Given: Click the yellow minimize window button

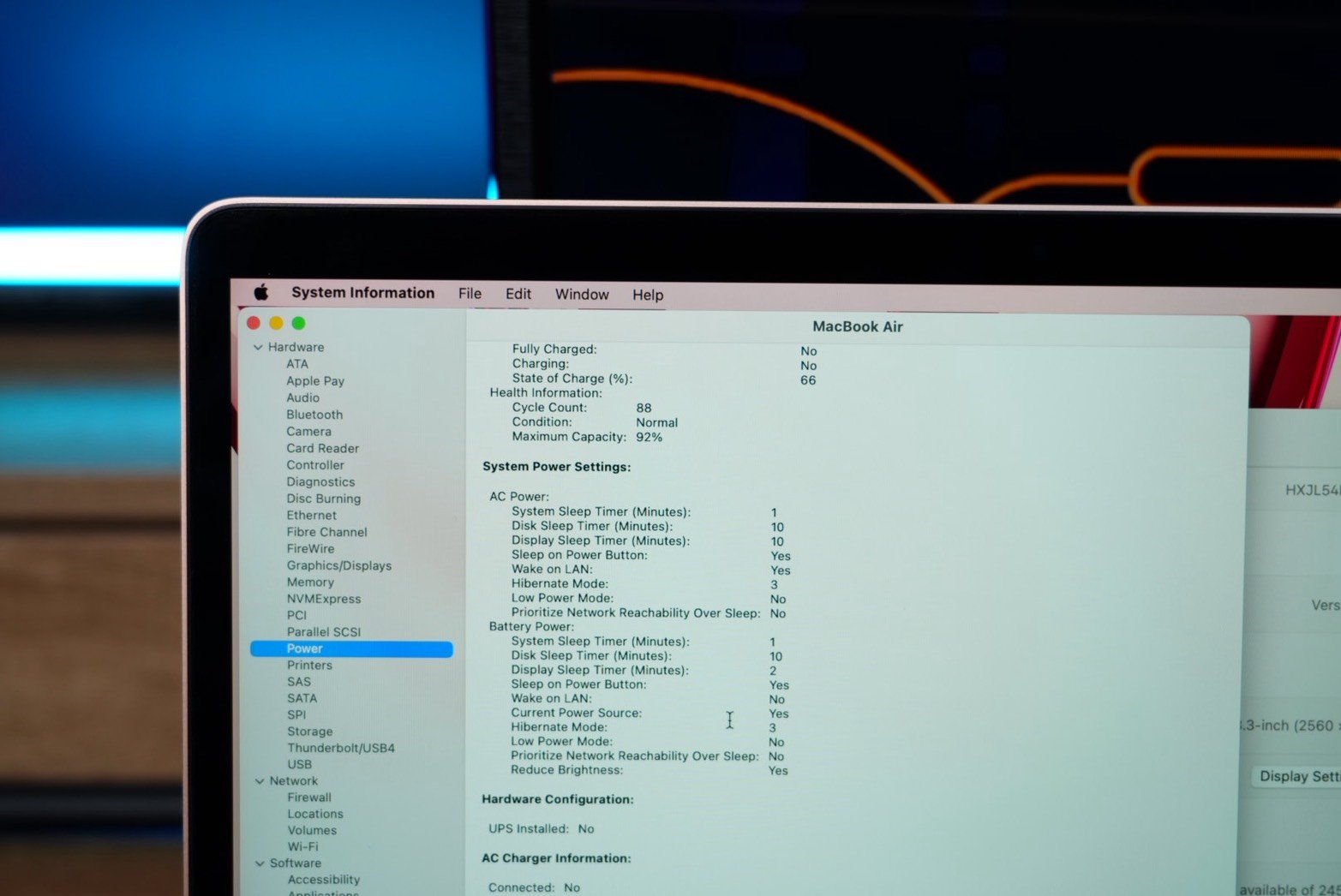Looking at the screenshot, I should pyautogui.click(x=276, y=323).
